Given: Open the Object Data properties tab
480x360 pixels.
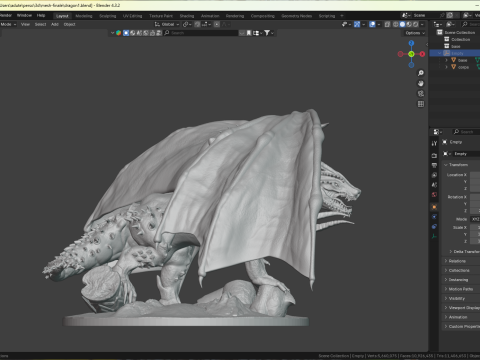Looking at the screenshot, I should (x=434, y=236).
